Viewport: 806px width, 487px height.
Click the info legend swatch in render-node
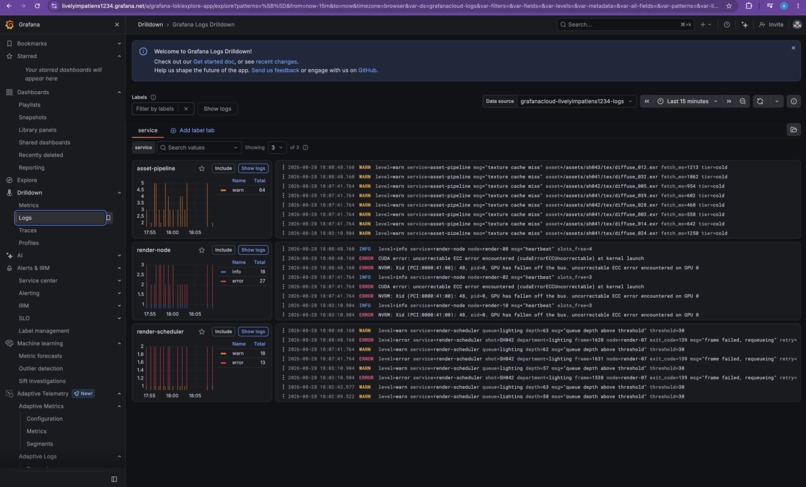223,272
